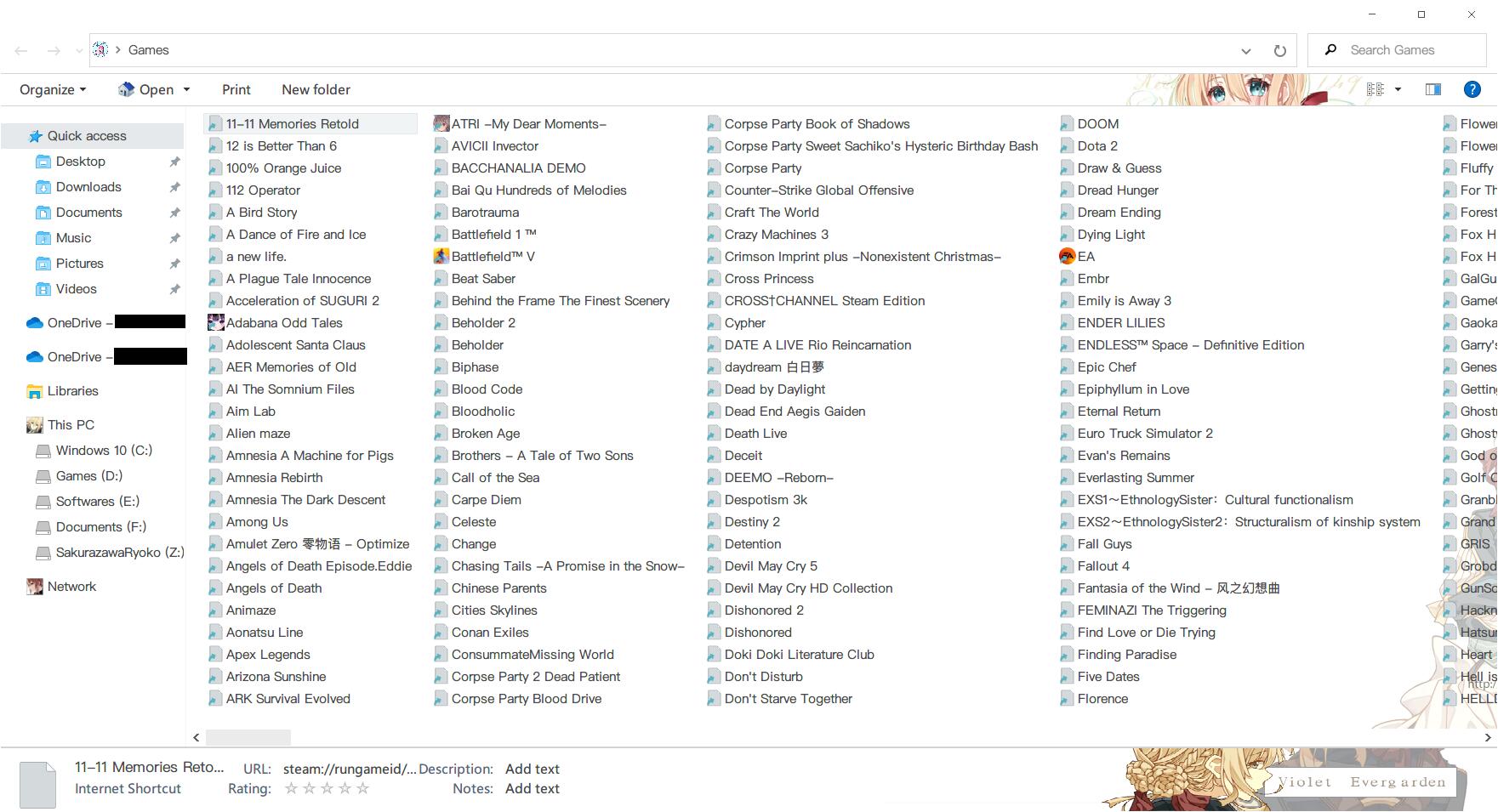
Task: Select Apex Legends shortcut
Action: coord(268,655)
